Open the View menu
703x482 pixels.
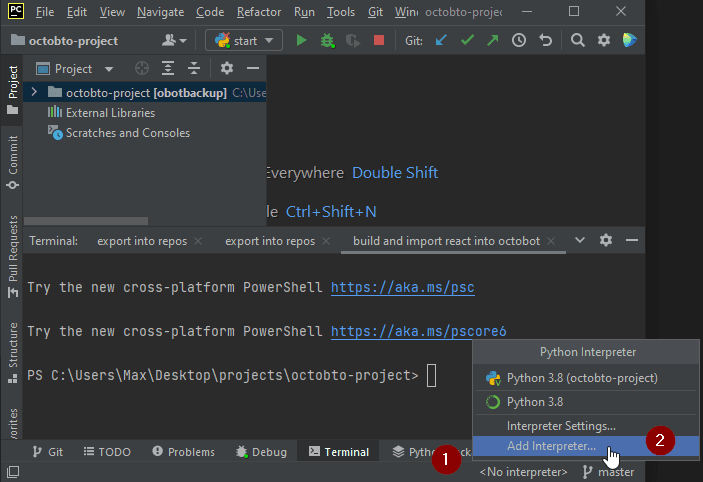pyautogui.click(x=112, y=12)
